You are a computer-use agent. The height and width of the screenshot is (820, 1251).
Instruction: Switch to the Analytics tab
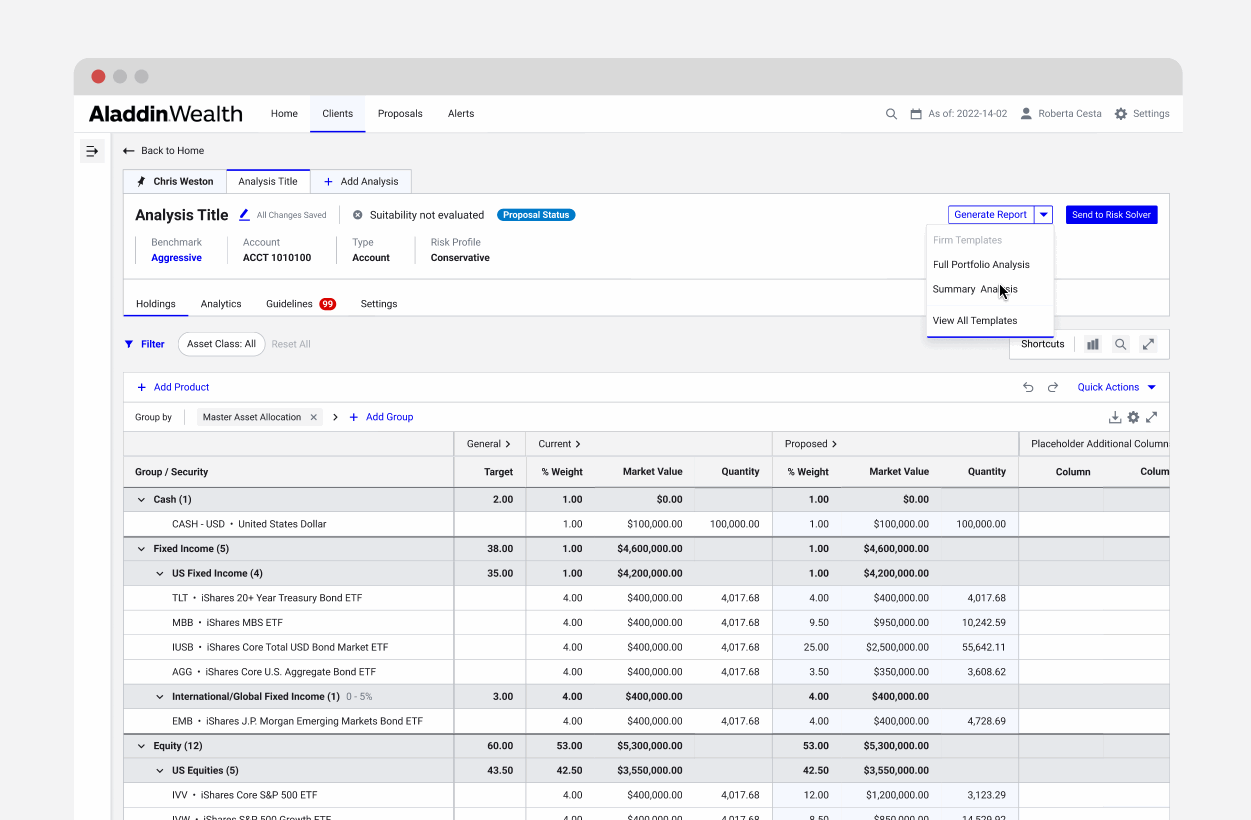221,304
